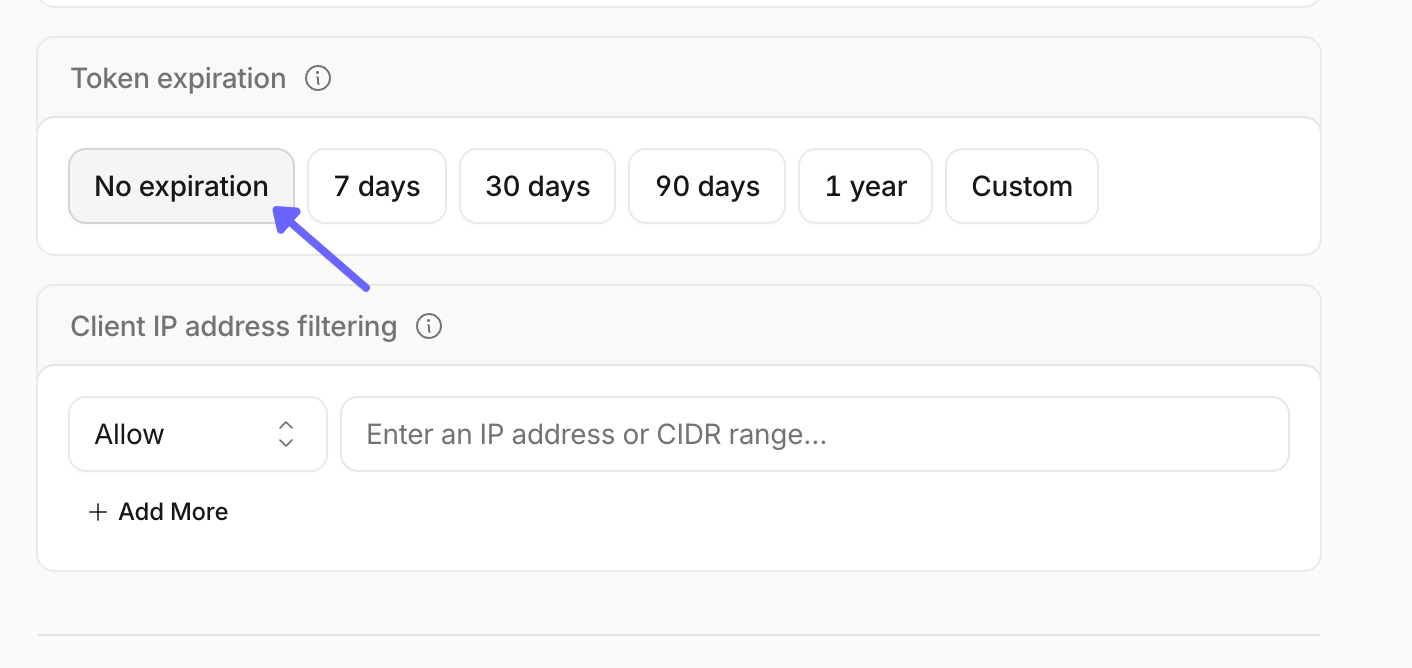Pick the 90 days expiration option
Image resolution: width=1412 pixels, height=668 pixels.
coord(707,186)
